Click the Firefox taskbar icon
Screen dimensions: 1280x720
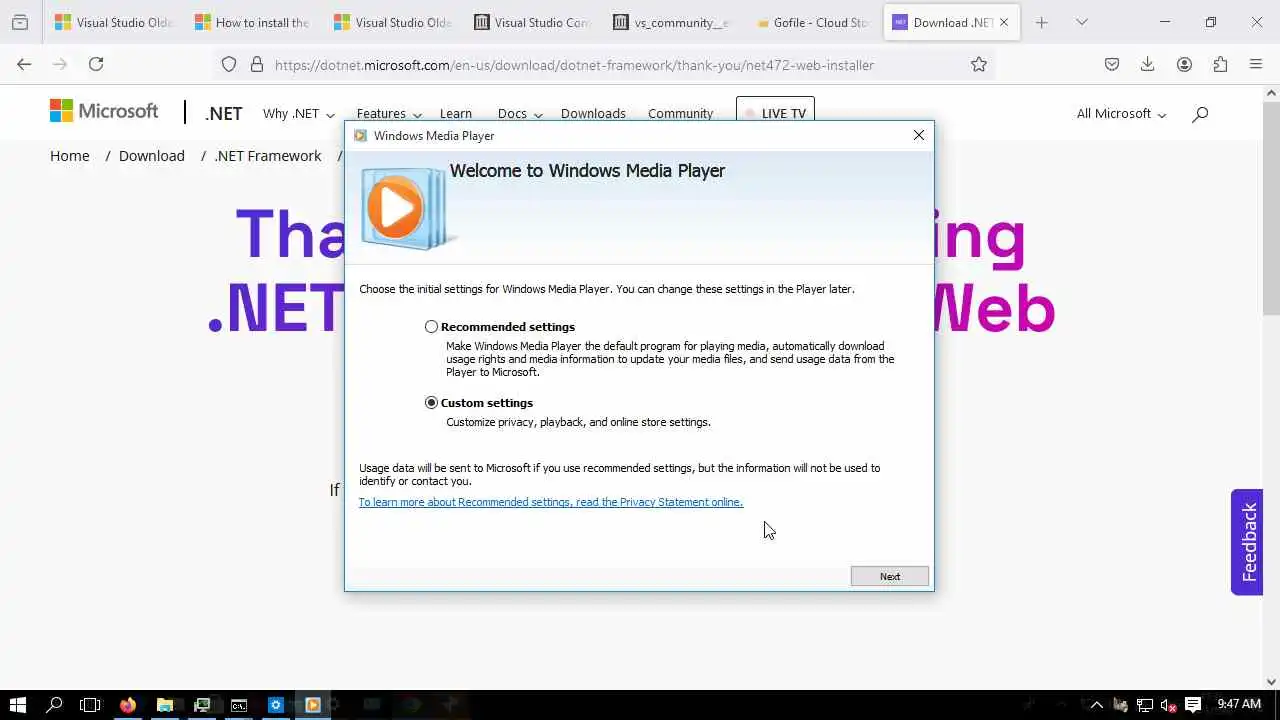pos(128,705)
